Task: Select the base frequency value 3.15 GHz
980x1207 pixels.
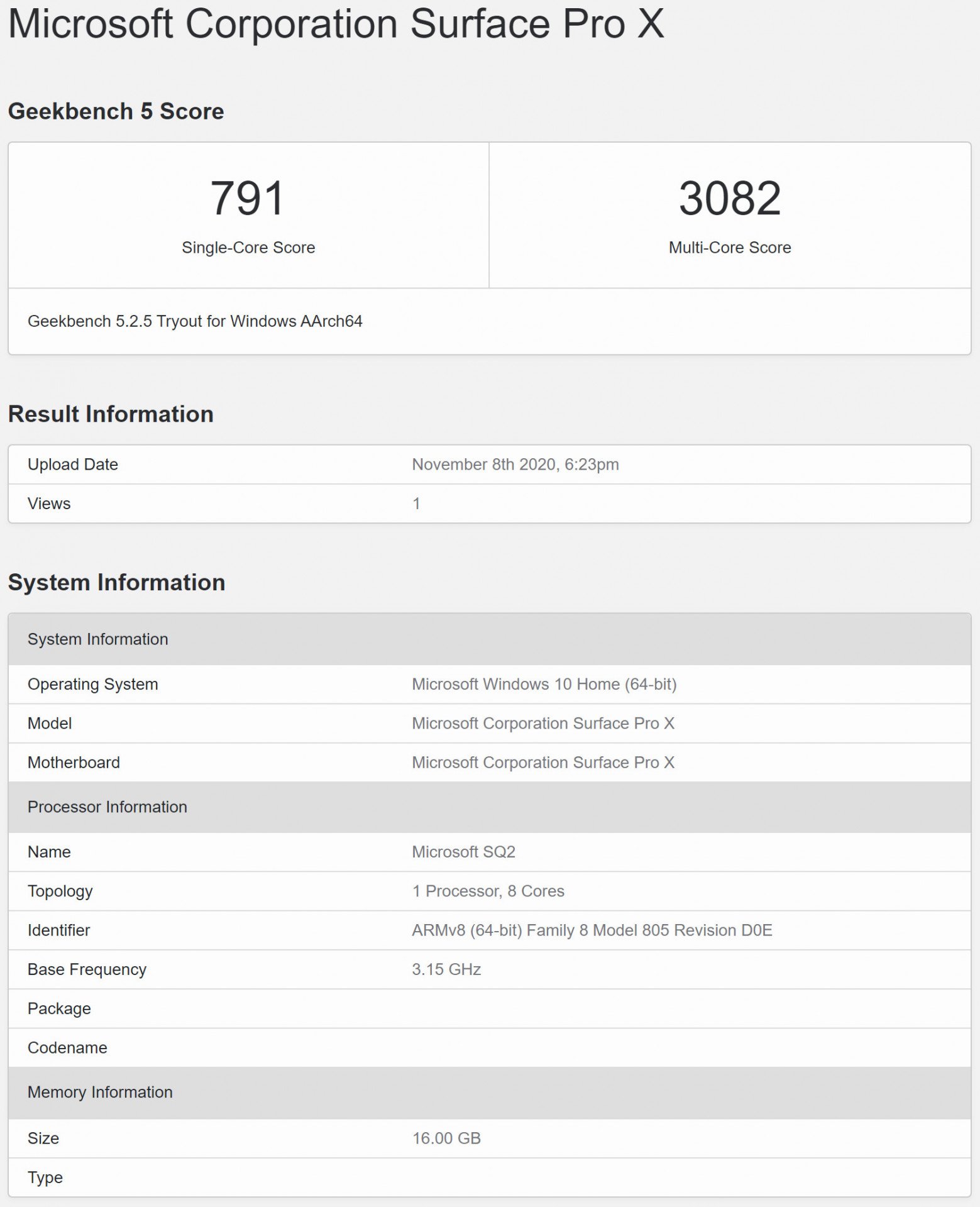Action: pos(446,969)
